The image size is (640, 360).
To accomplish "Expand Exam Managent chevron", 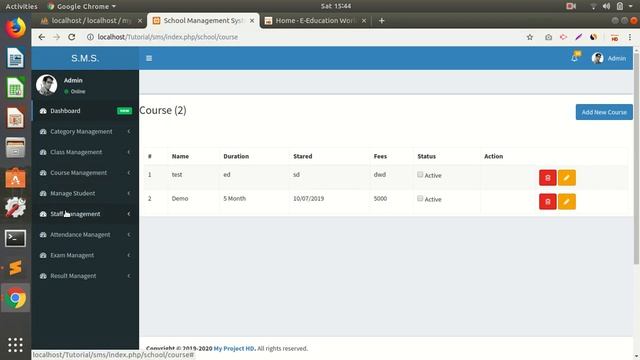I will point(129,255).
